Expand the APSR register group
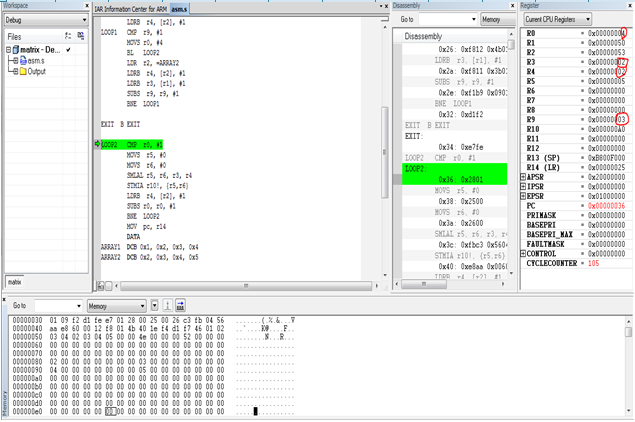Viewport: 635px width, 422px height. coord(523,177)
